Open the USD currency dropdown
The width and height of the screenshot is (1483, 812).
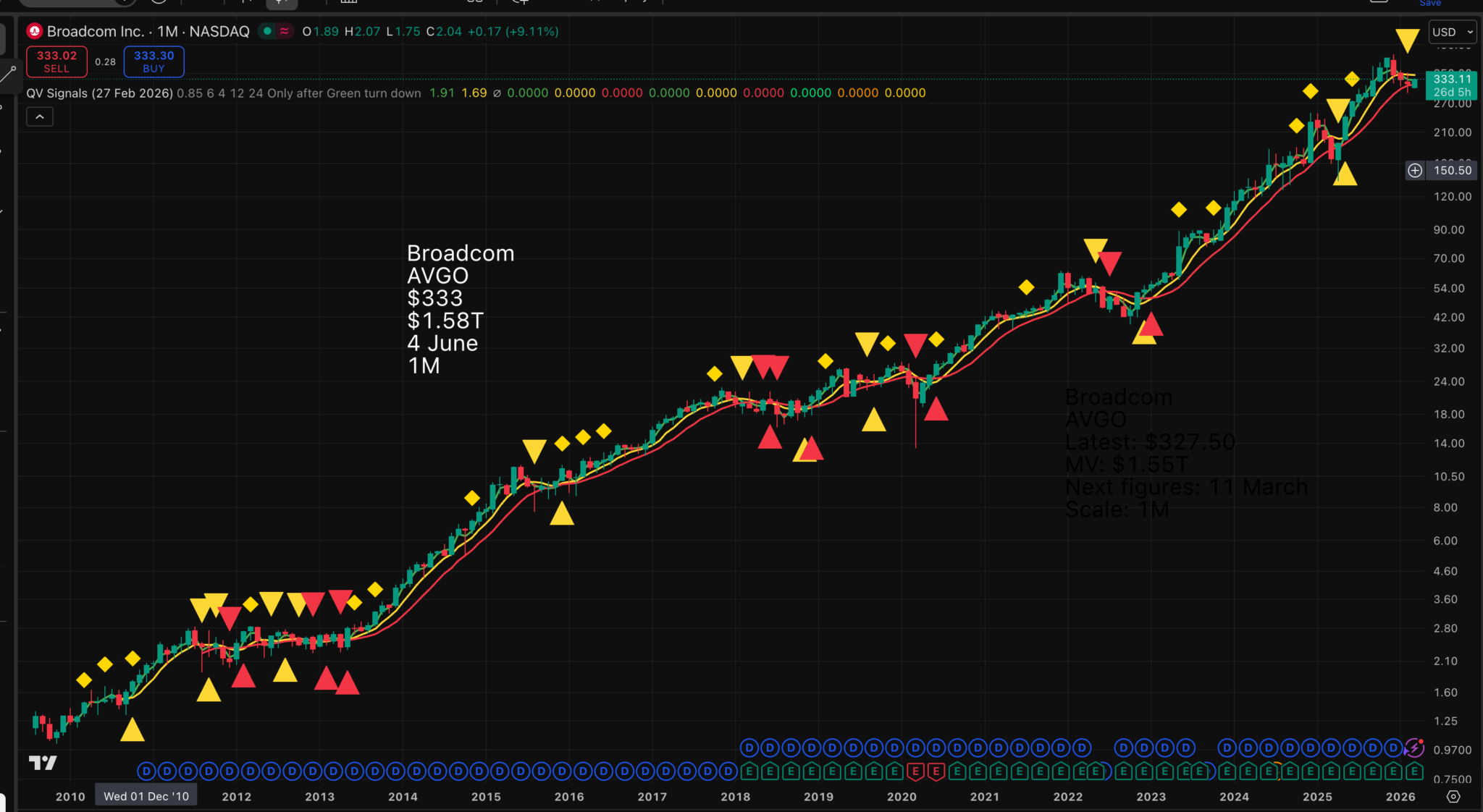pyautogui.click(x=1451, y=32)
